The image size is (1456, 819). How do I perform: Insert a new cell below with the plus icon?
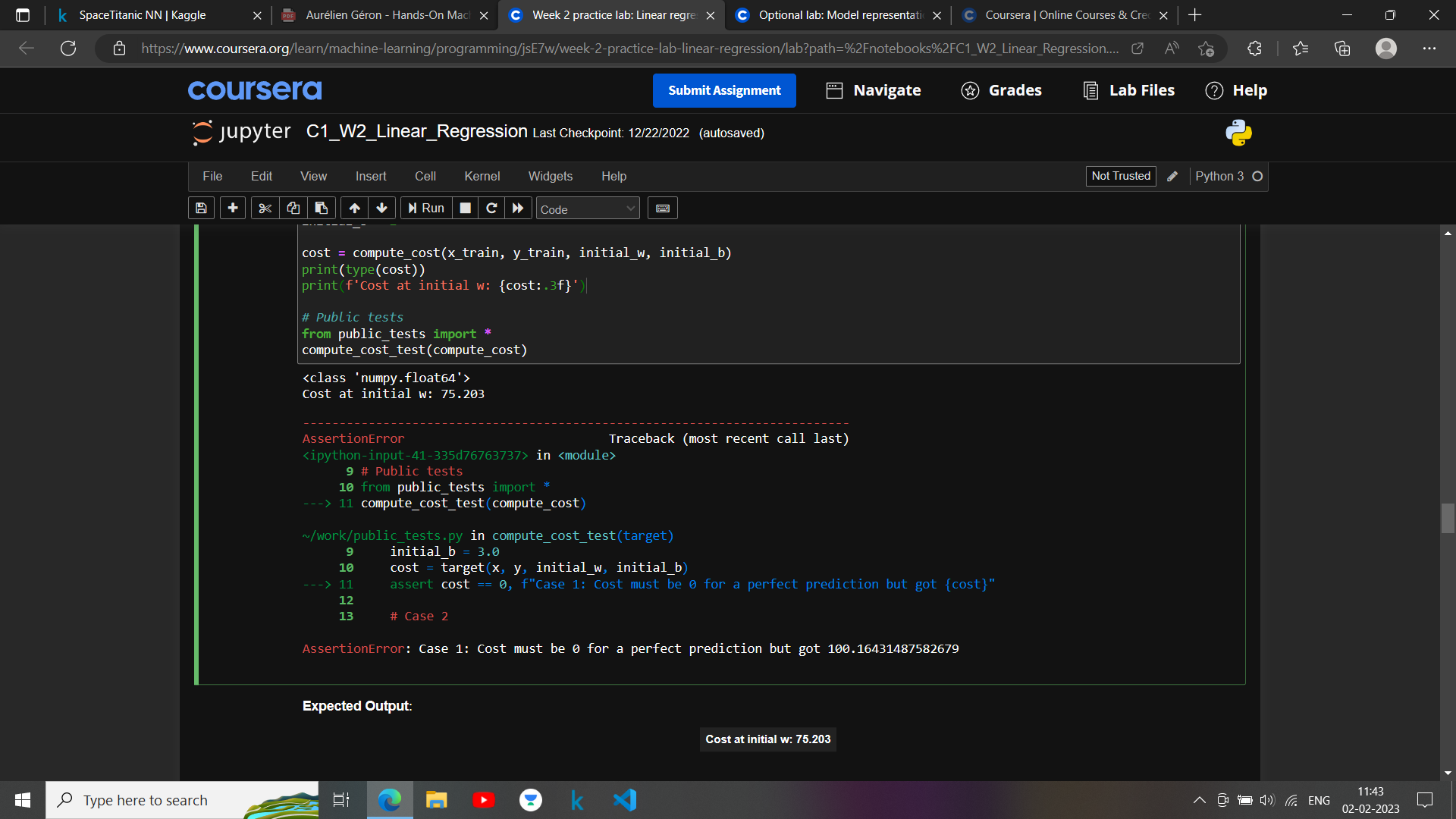pos(233,208)
